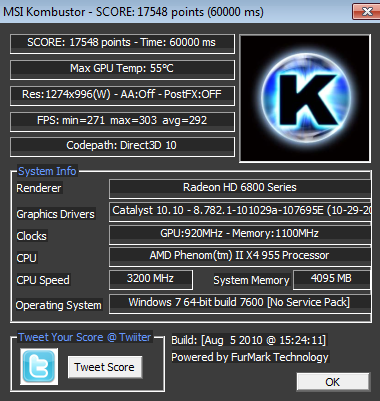This screenshot has width=380, height=401.
Task: Click the System Info group label
Action: (47, 171)
